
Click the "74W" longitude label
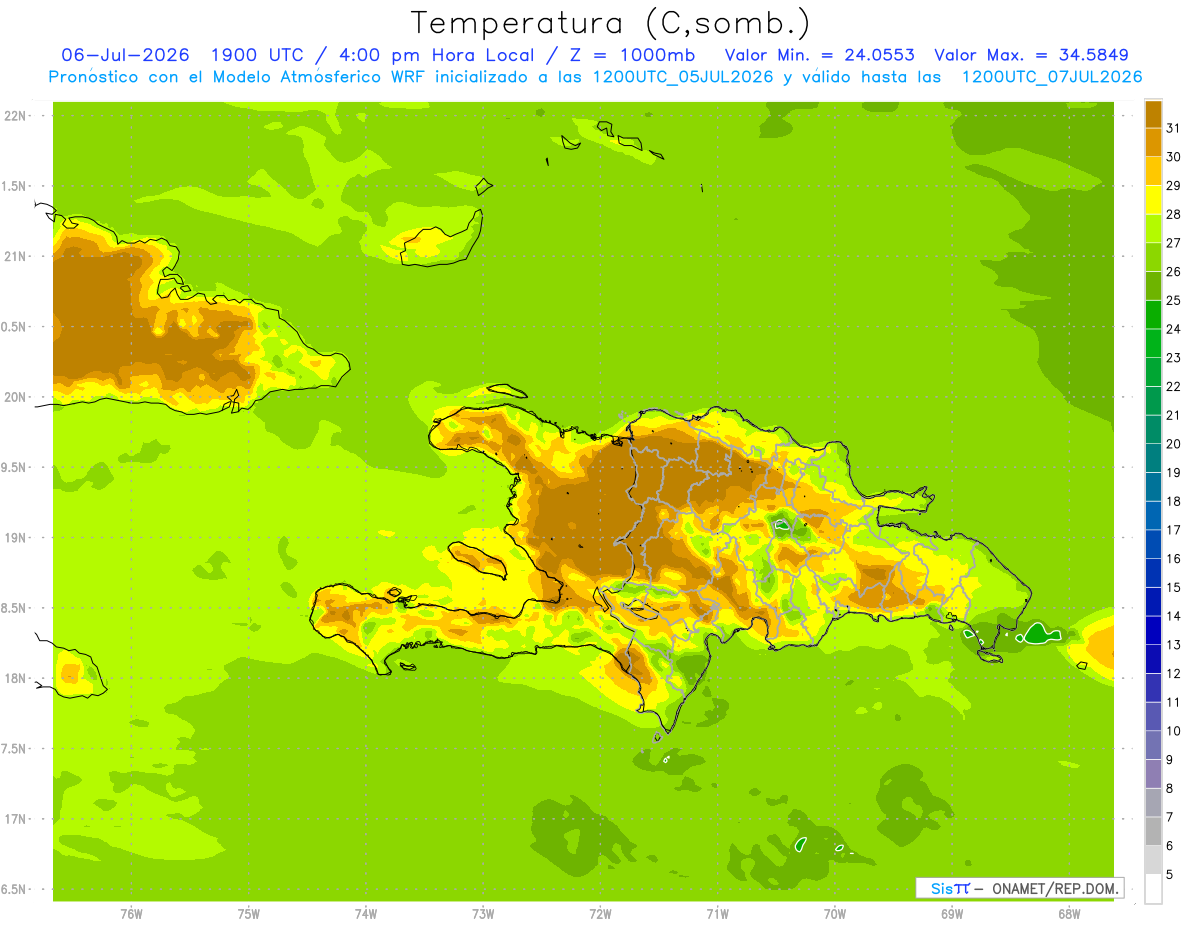coord(366,914)
